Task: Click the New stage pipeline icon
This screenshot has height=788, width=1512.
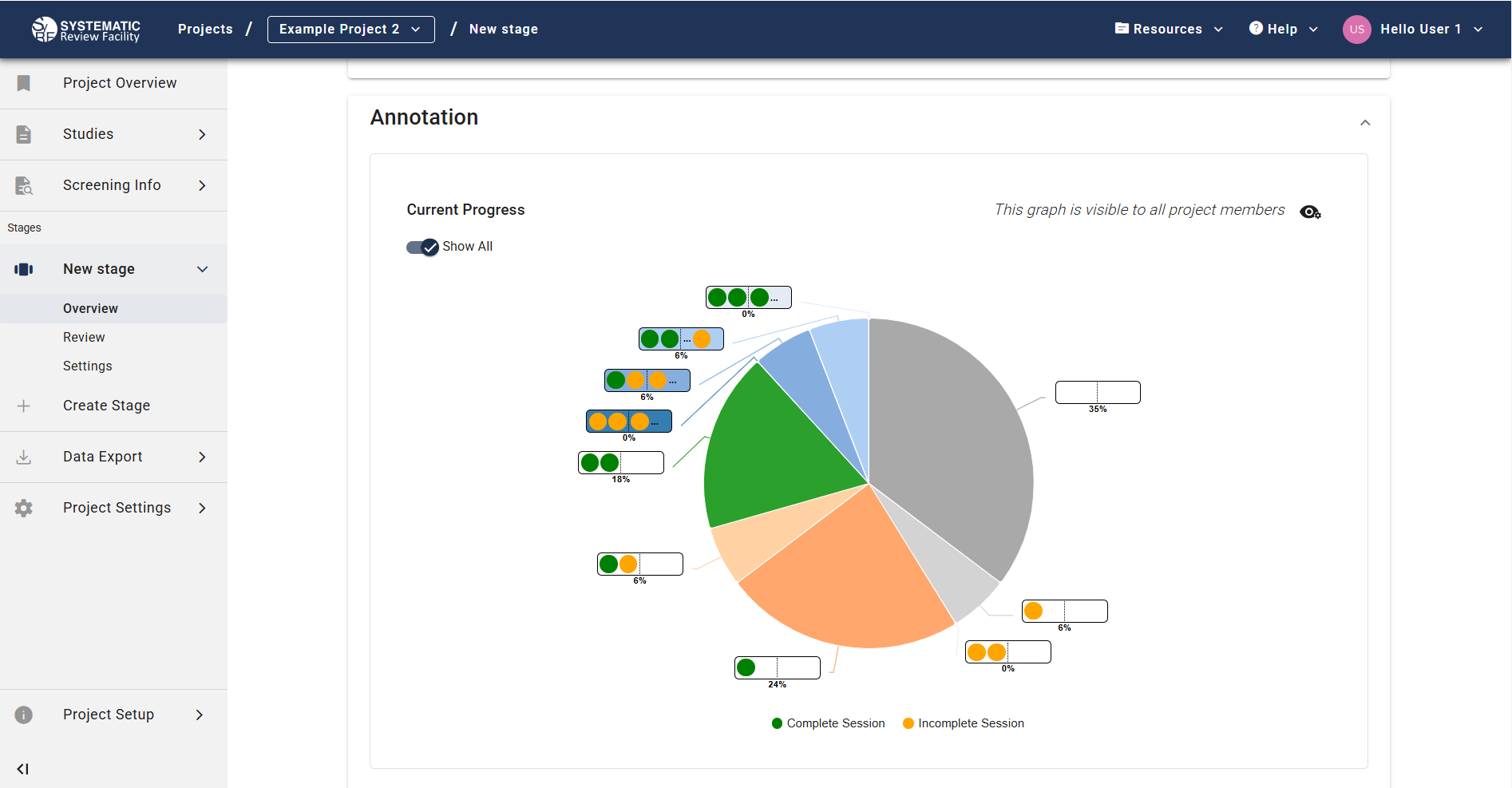Action: click(x=23, y=269)
